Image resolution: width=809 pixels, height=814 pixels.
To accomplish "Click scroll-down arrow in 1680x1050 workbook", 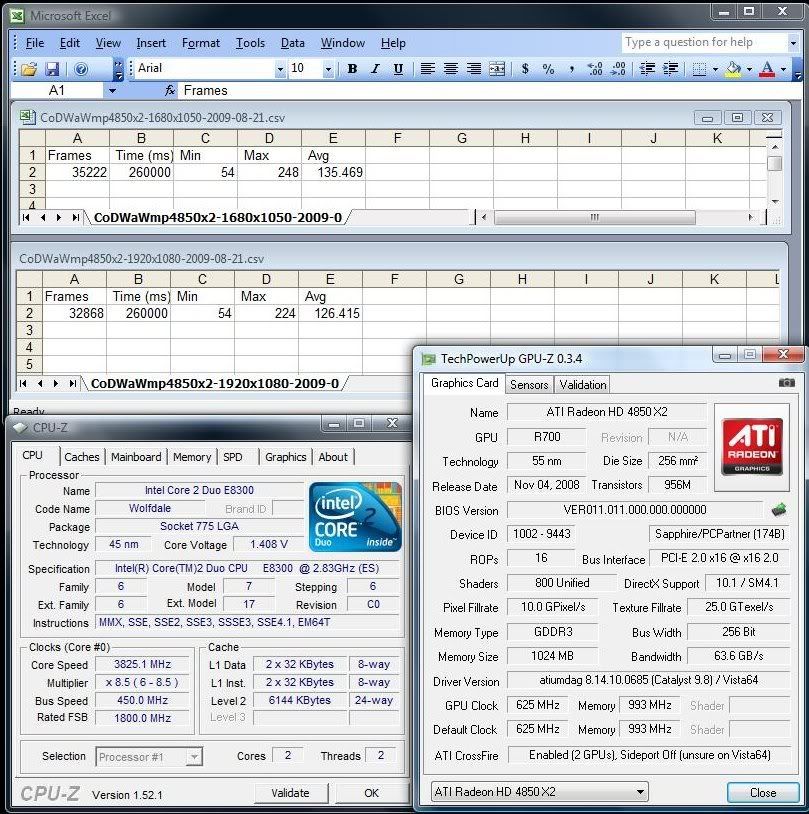I will (x=774, y=202).
